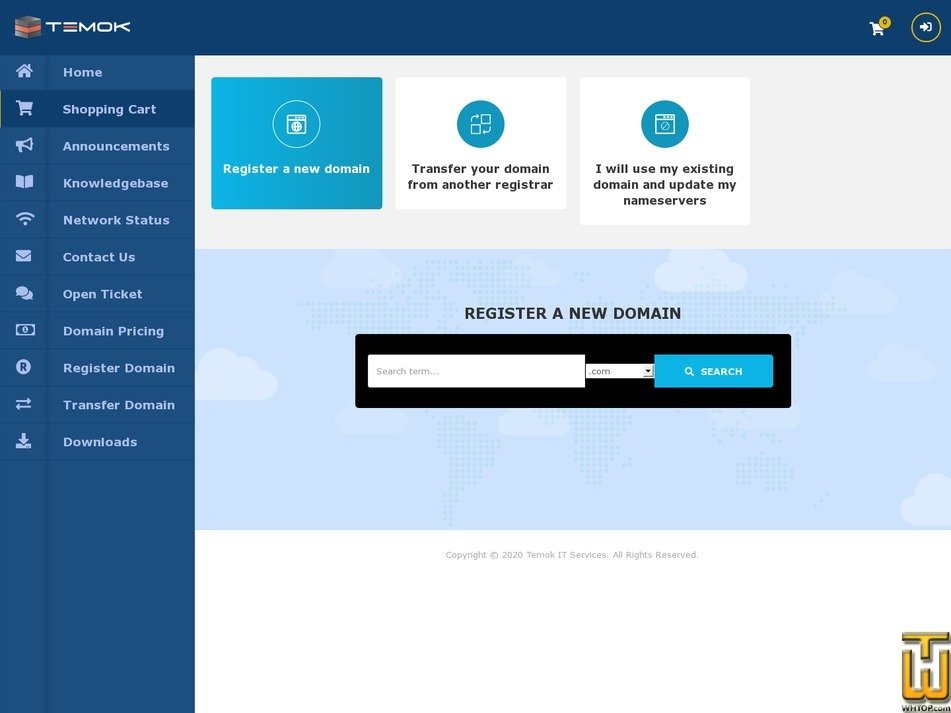The image size is (951, 713).
Task: Click the login icon at top right
Action: click(925, 27)
